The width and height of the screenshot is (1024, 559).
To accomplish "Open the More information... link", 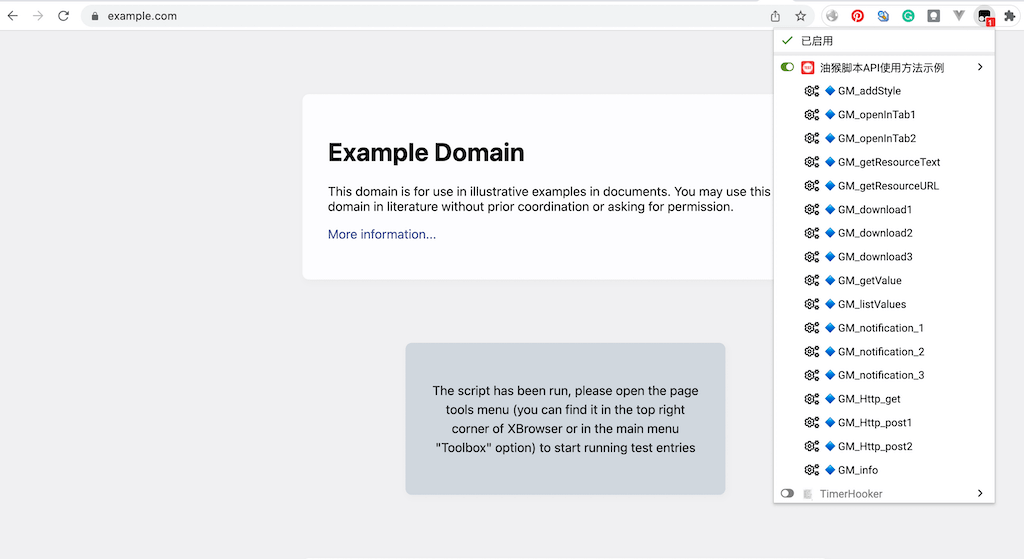I will click(381, 235).
